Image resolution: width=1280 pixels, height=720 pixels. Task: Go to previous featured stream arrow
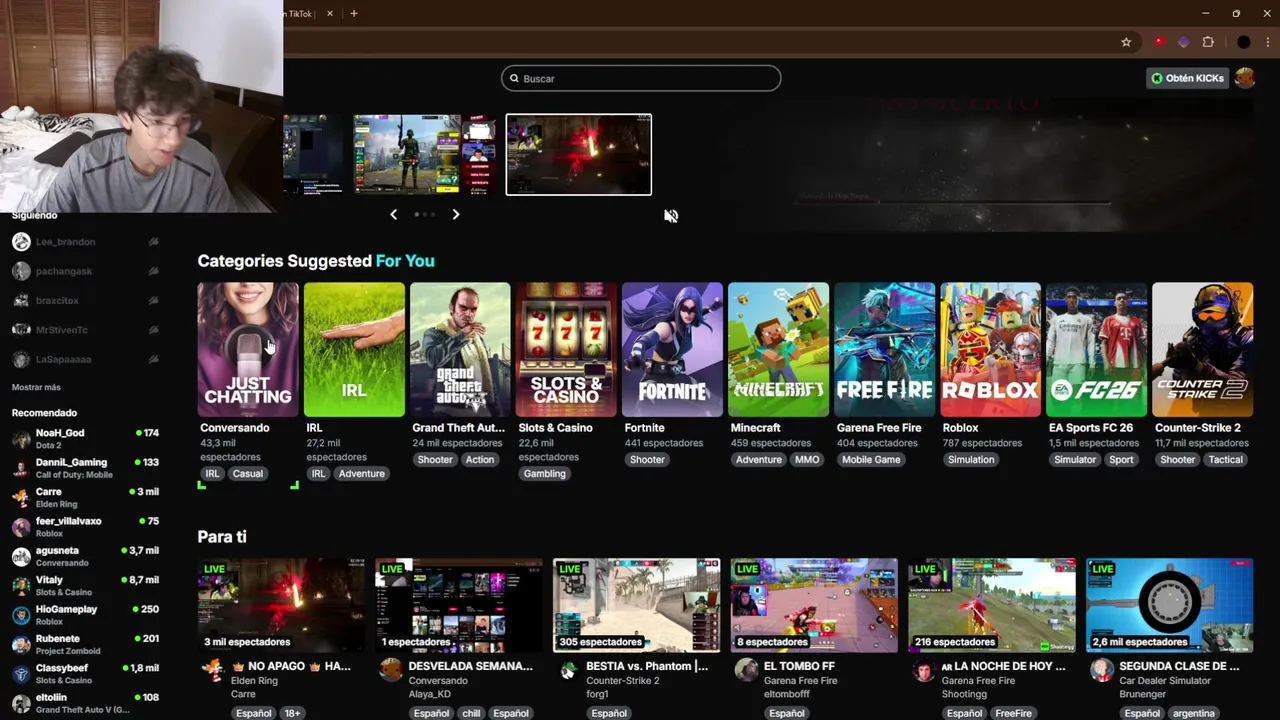(x=393, y=214)
